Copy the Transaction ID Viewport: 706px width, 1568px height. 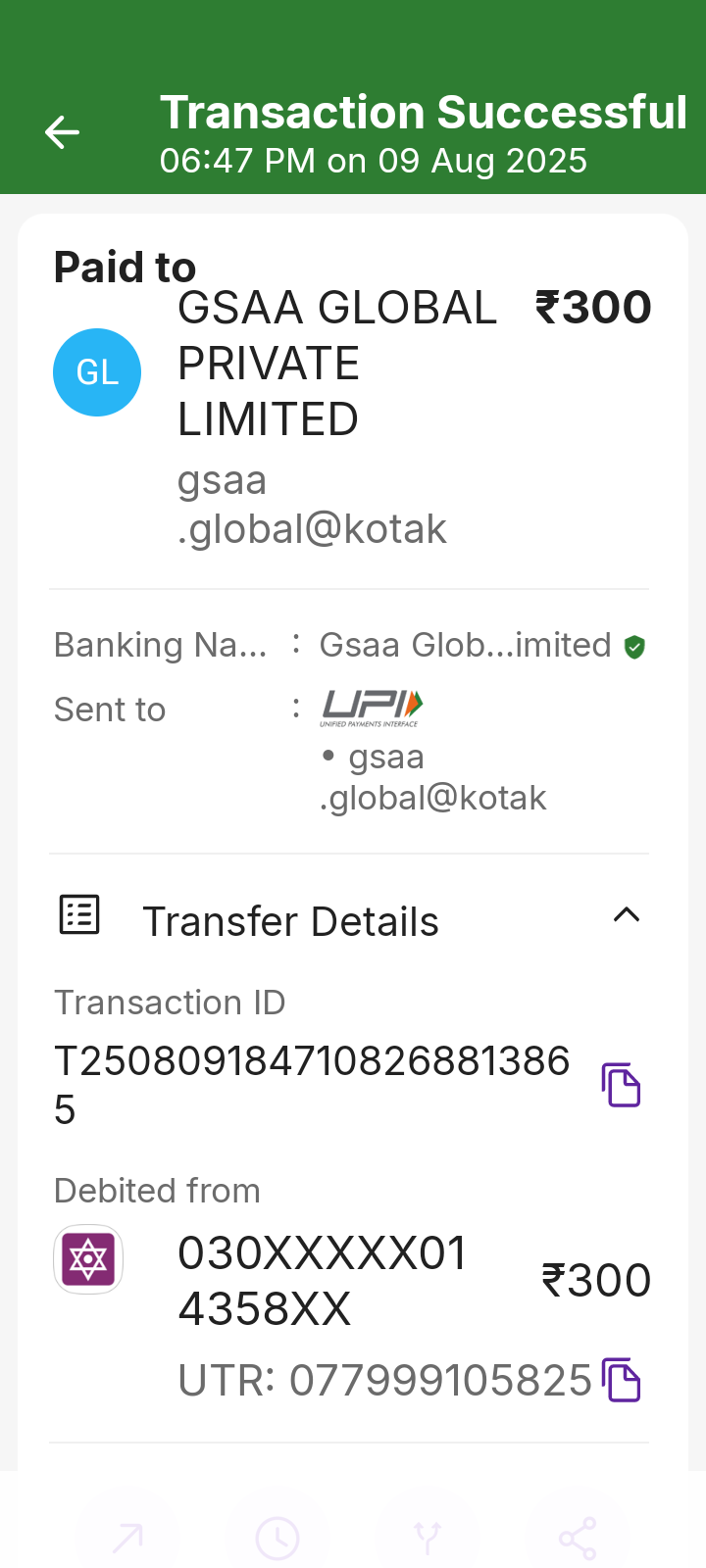[621, 1085]
